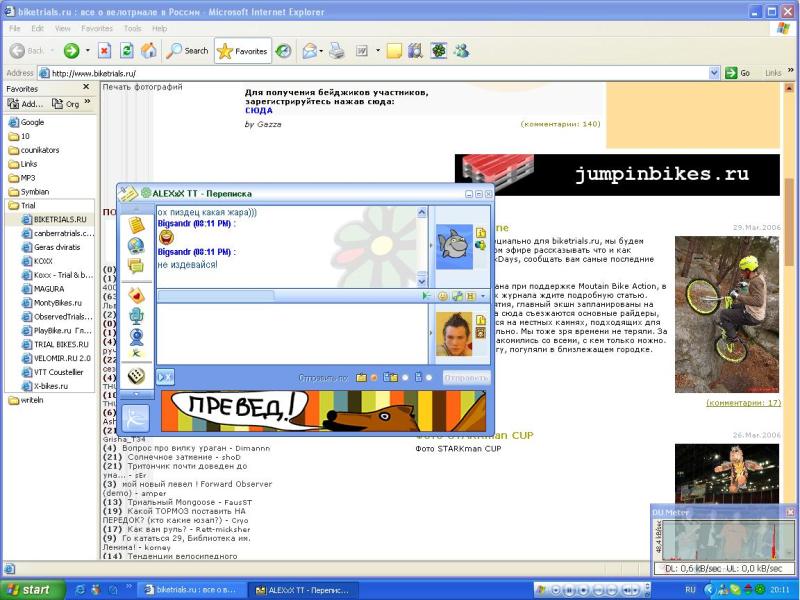Viewport: 800px width, 600px height.
Task: Click the globe icon in chat sidebar
Action: coord(135,245)
